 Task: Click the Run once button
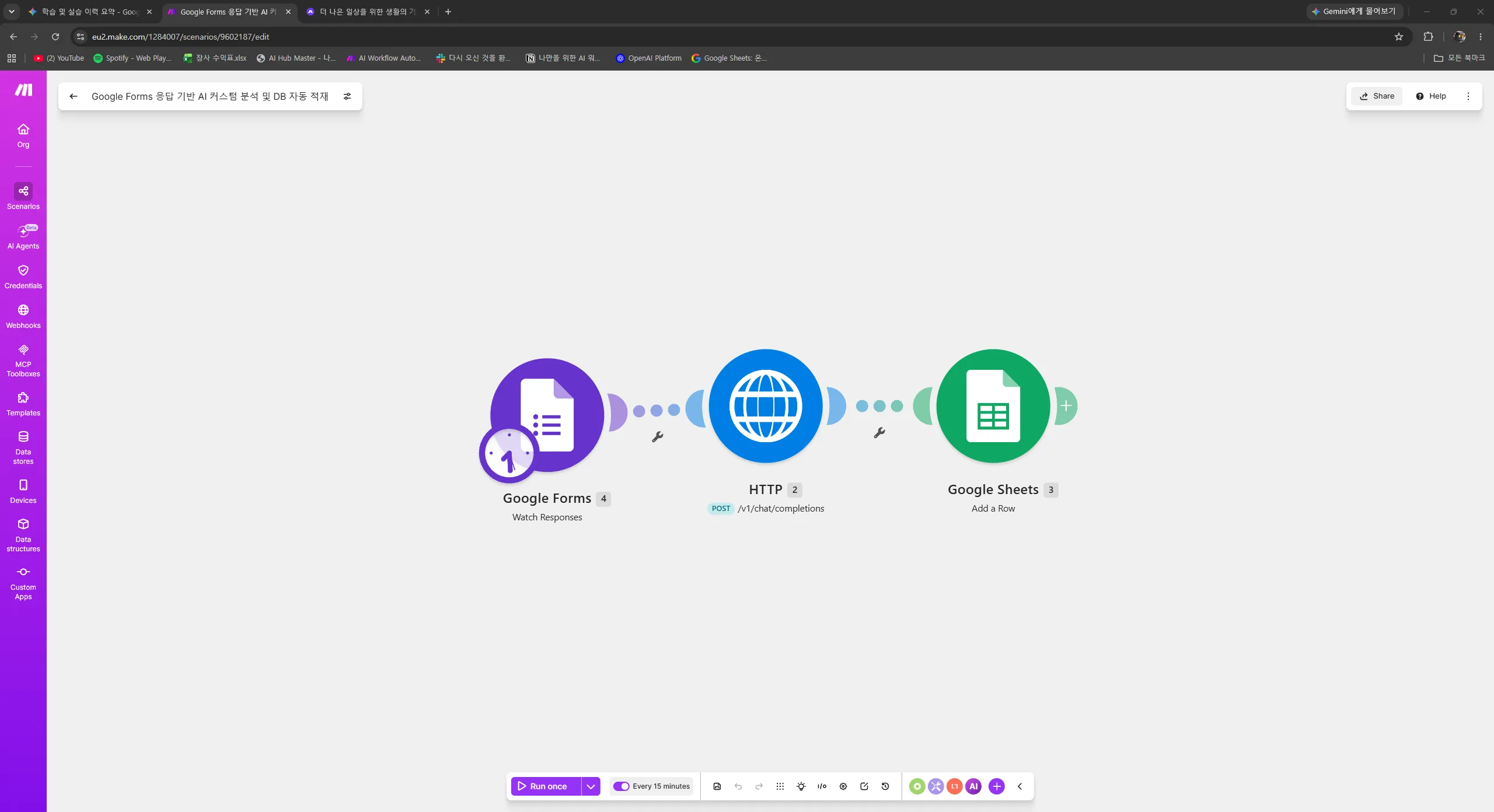pos(546,786)
